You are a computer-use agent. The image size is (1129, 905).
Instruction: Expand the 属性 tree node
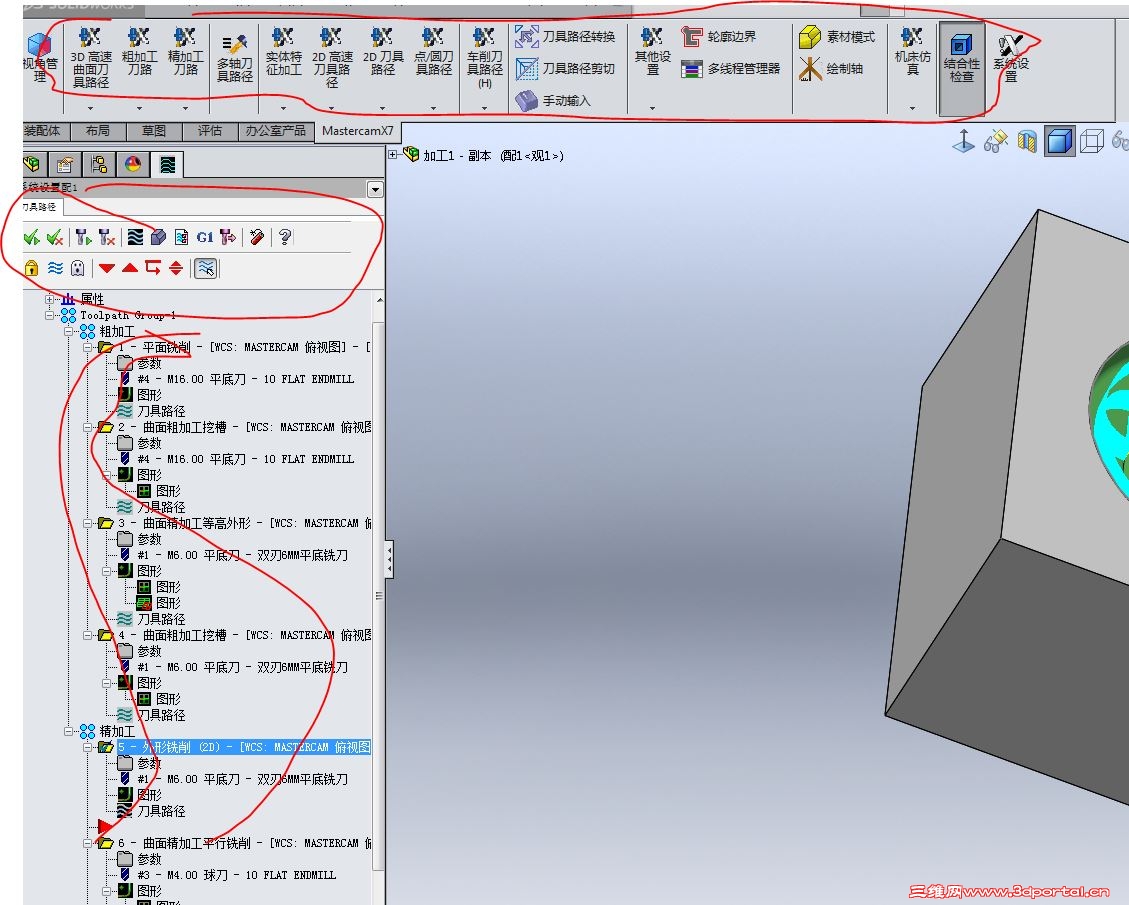(x=49, y=299)
